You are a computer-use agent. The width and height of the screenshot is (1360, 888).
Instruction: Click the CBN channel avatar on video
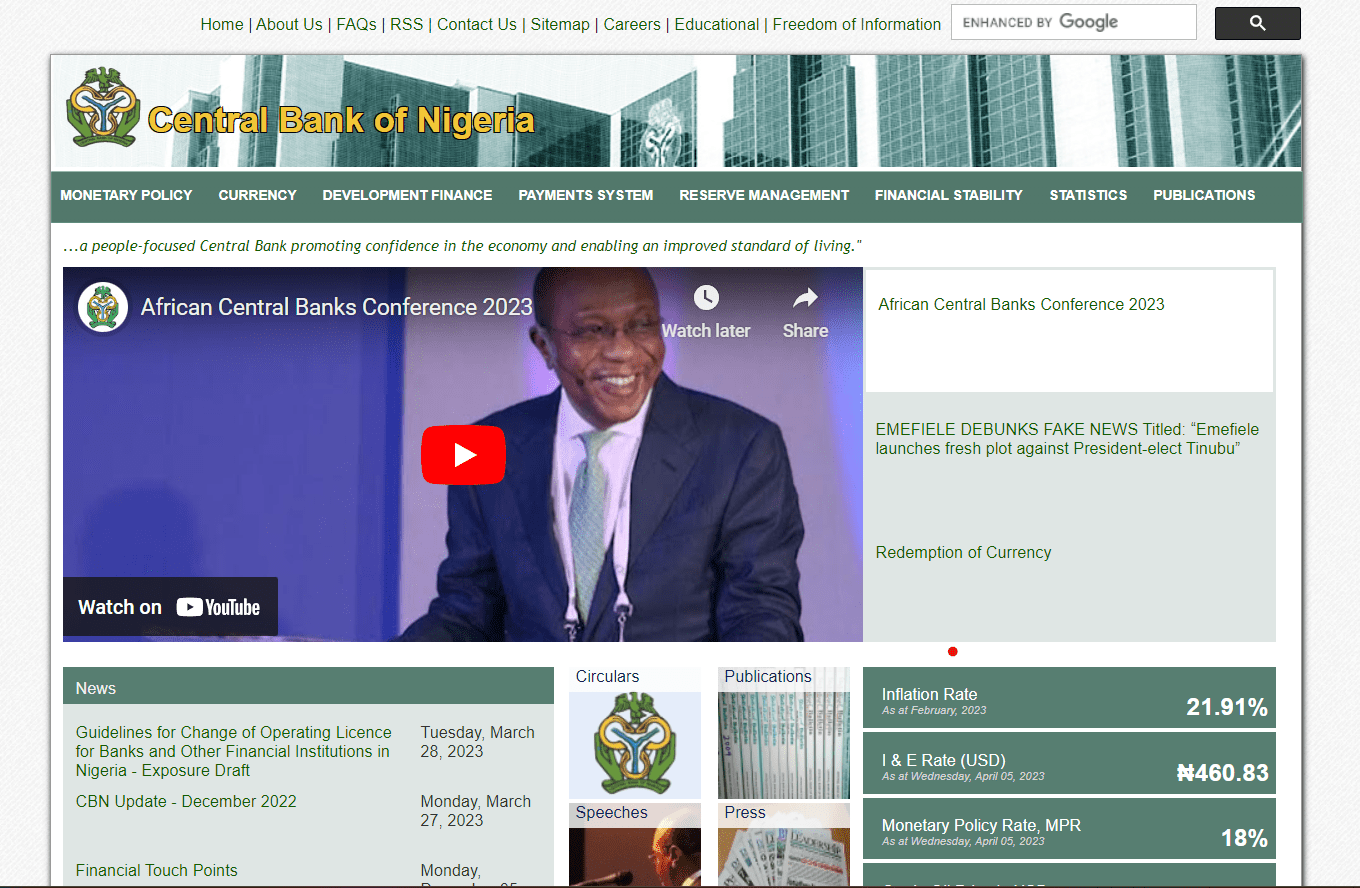[103, 307]
